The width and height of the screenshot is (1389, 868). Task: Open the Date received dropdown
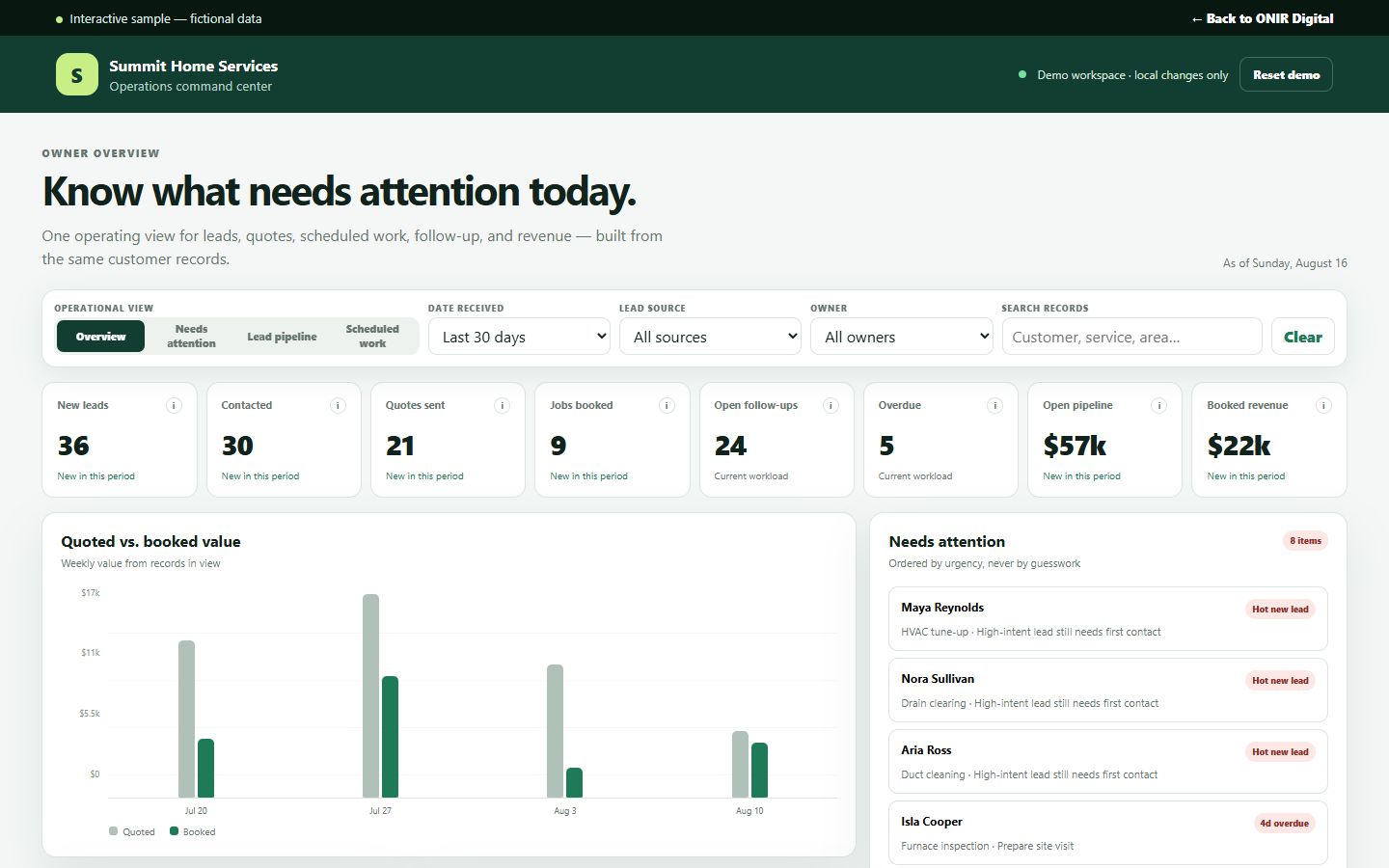[519, 337]
